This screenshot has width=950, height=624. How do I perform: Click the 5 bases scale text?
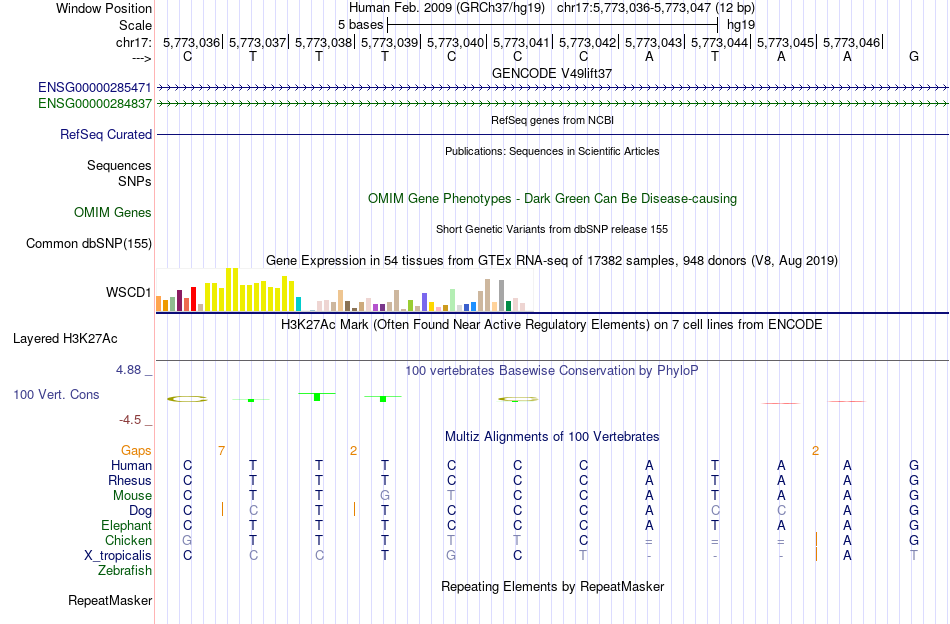click(x=360, y=25)
